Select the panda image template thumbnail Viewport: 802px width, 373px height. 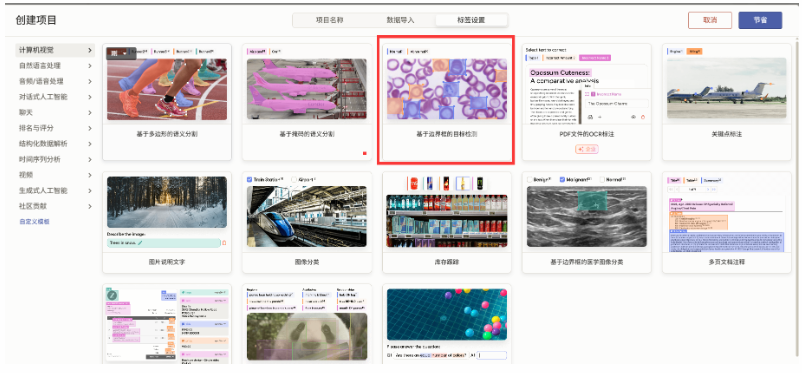tap(306, 336)
